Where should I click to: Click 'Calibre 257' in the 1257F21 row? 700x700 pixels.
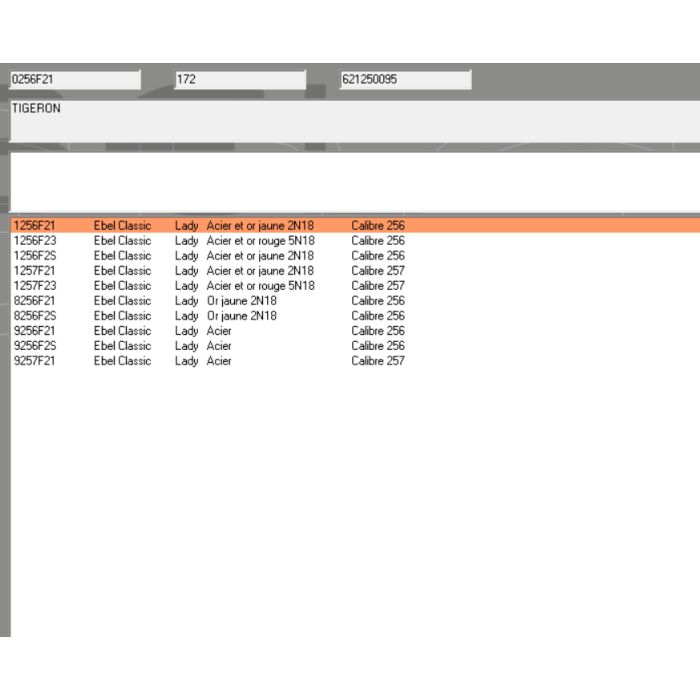378,271
